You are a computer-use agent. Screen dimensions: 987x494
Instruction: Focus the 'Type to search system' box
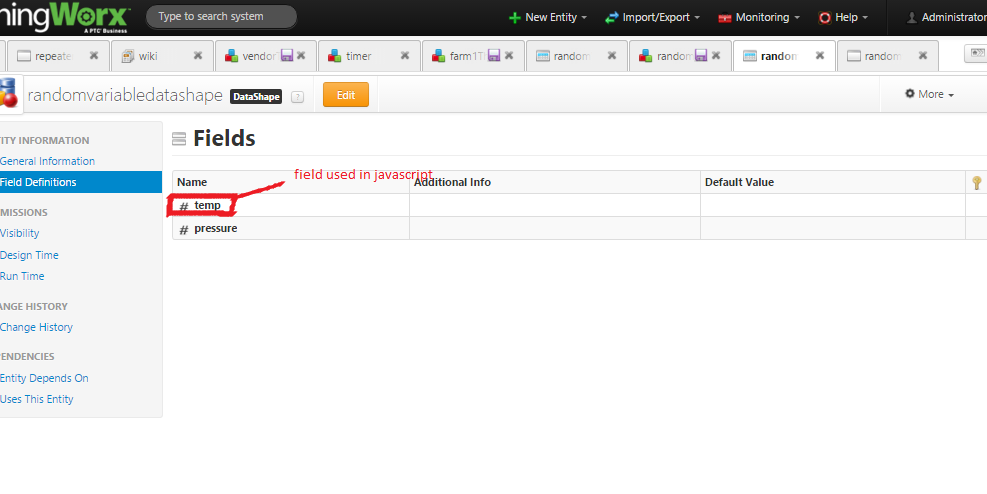pos(221,17)
